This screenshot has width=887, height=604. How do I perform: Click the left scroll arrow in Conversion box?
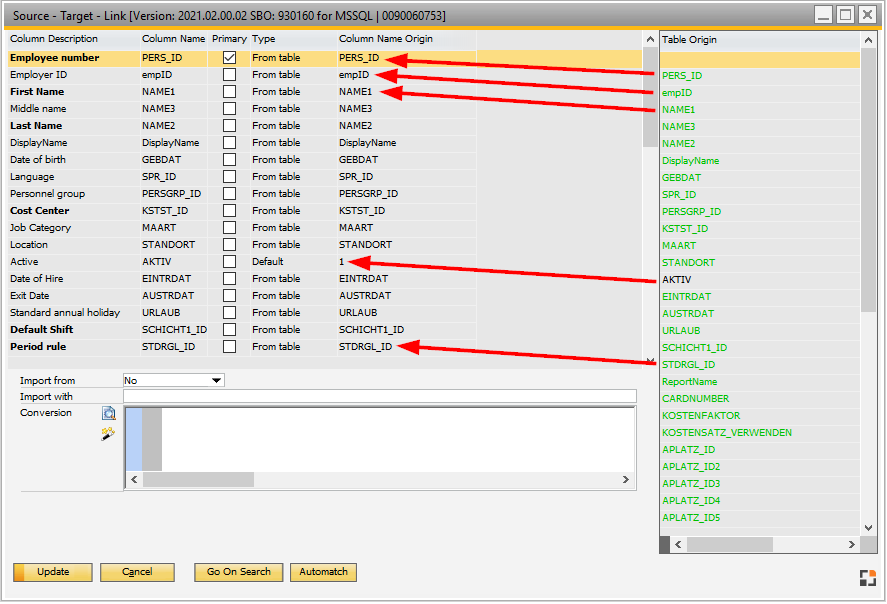(x=132, y=480)
